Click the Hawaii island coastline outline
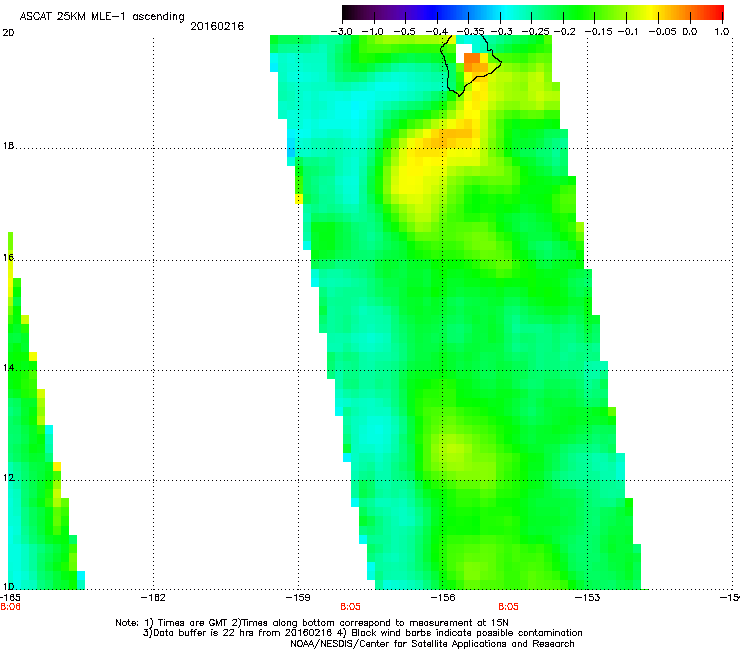740x650 pixels. coord(471,66)
